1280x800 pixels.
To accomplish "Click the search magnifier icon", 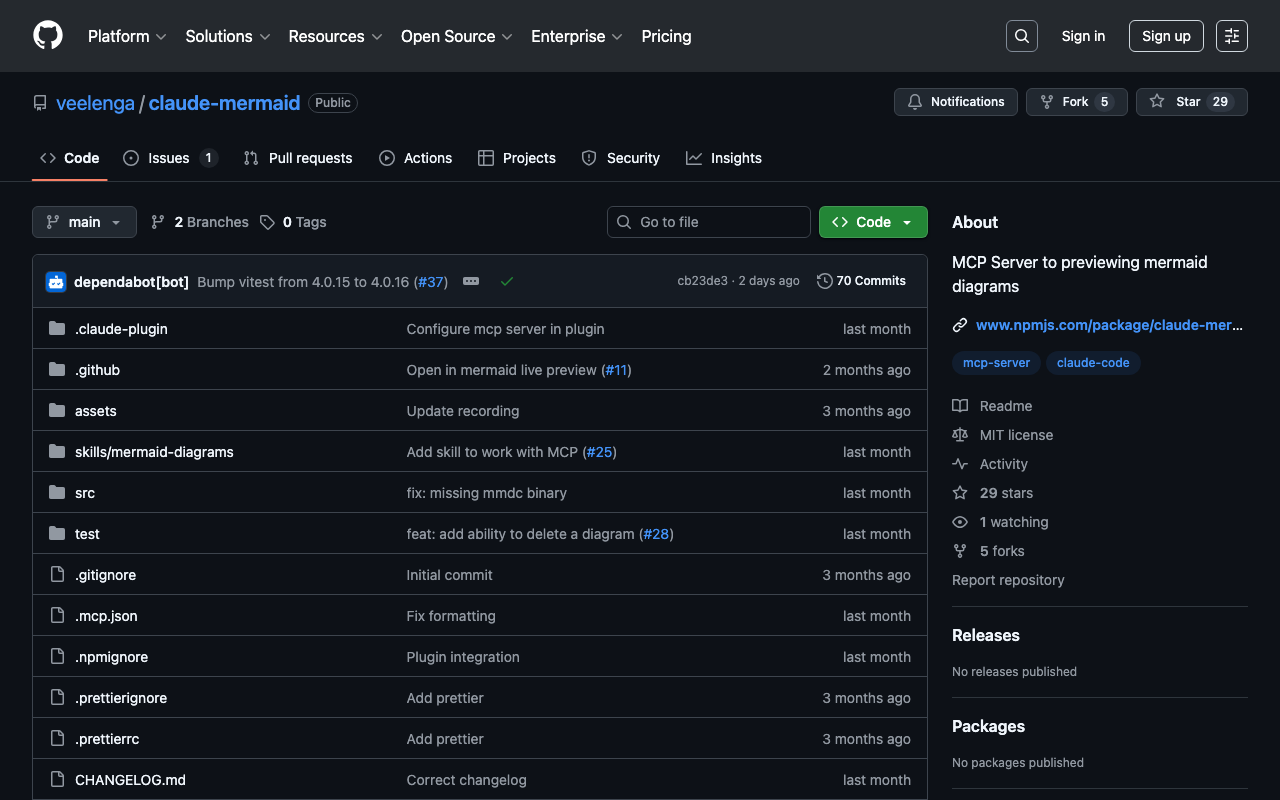I will (1021, 36).
